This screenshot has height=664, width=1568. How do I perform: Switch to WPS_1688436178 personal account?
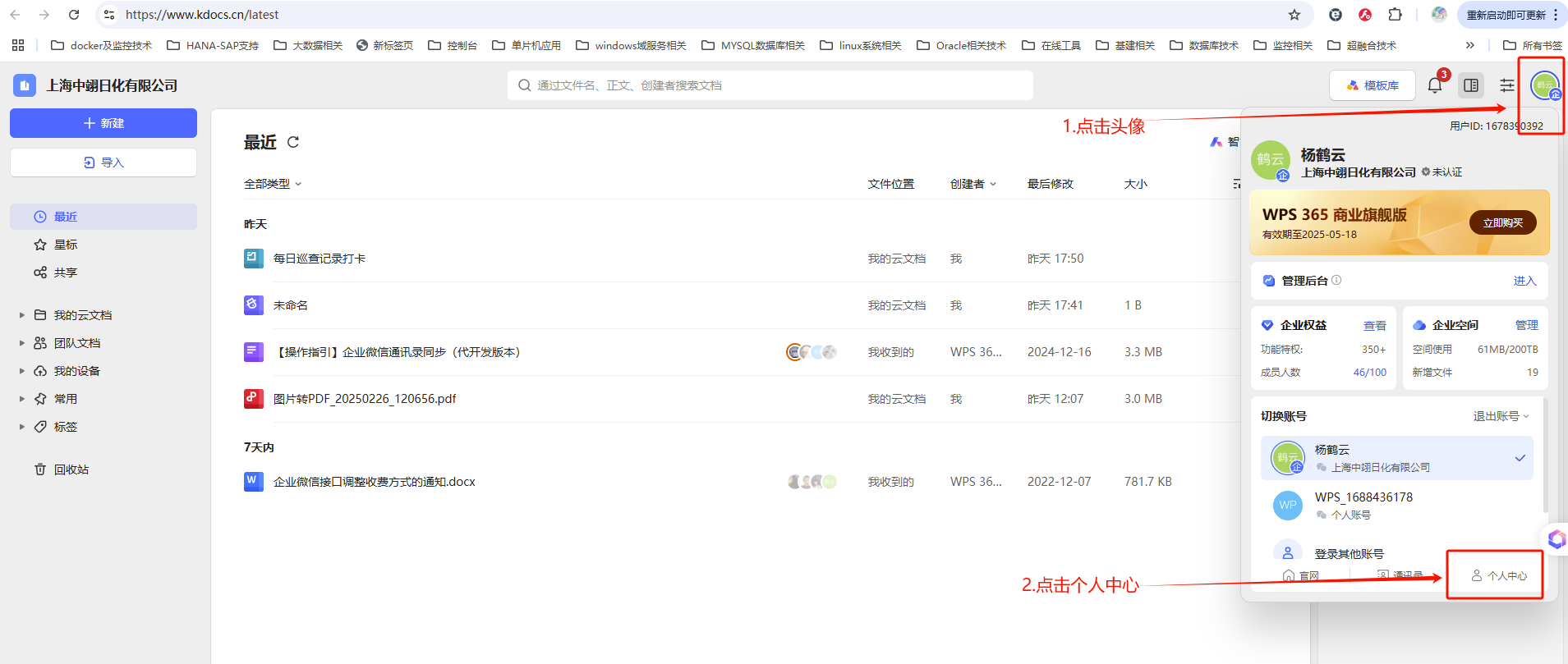tap(1397, 506)
